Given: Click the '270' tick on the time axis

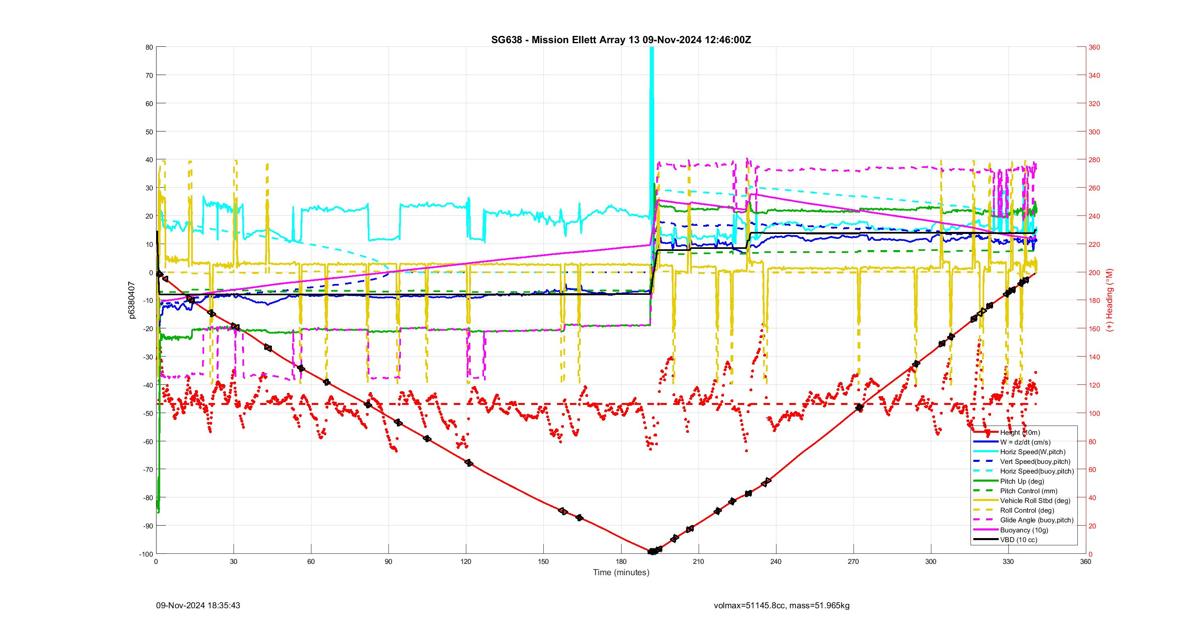Looking at the screenshot, I should [x=853, y=562].
